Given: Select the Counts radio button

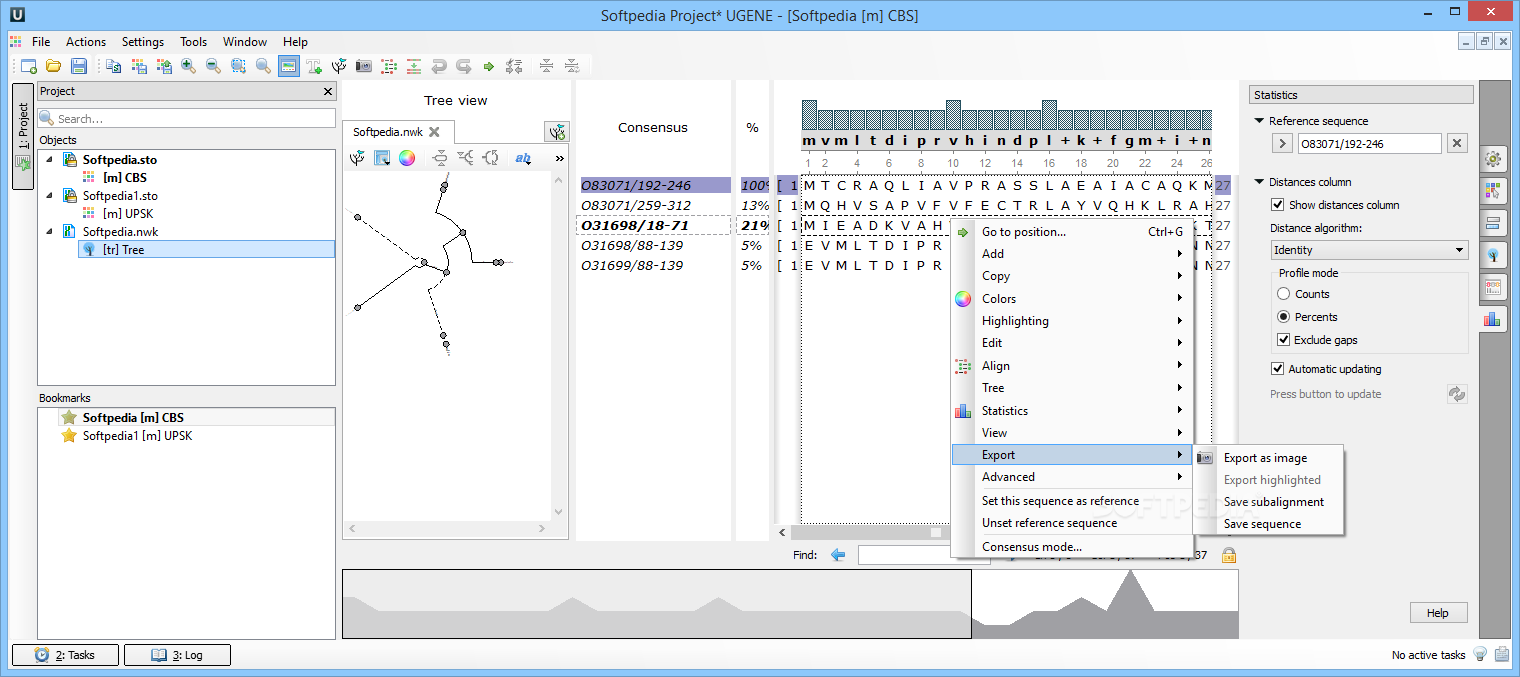Looking at the screenshot, I should [1284, 294].
